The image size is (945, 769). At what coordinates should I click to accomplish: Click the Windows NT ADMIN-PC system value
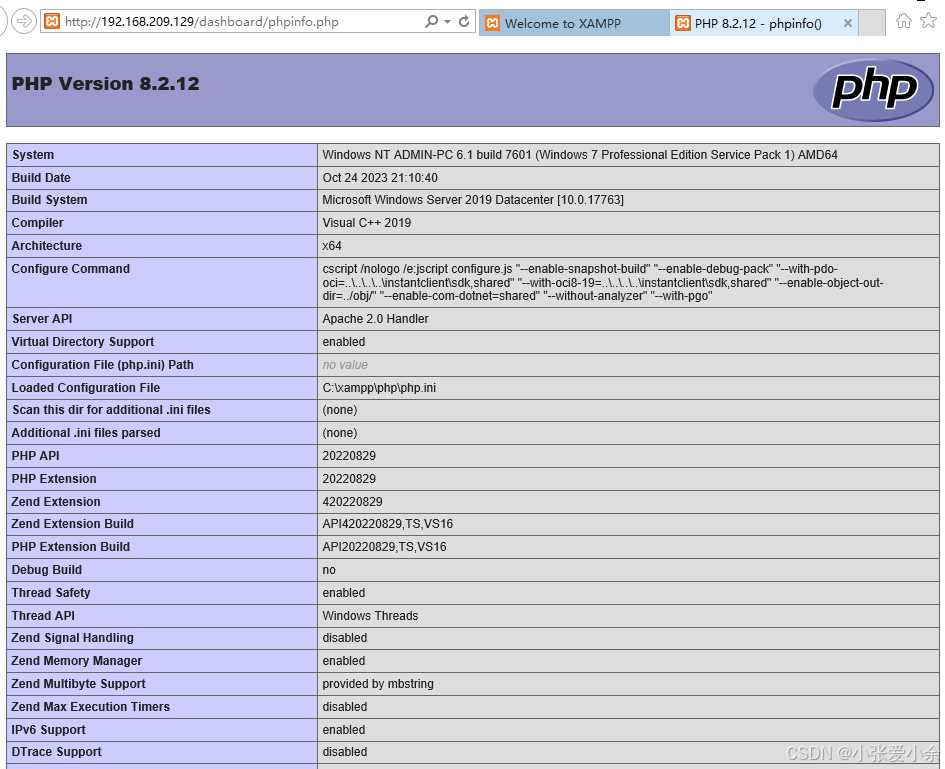[x=580, y=155]
